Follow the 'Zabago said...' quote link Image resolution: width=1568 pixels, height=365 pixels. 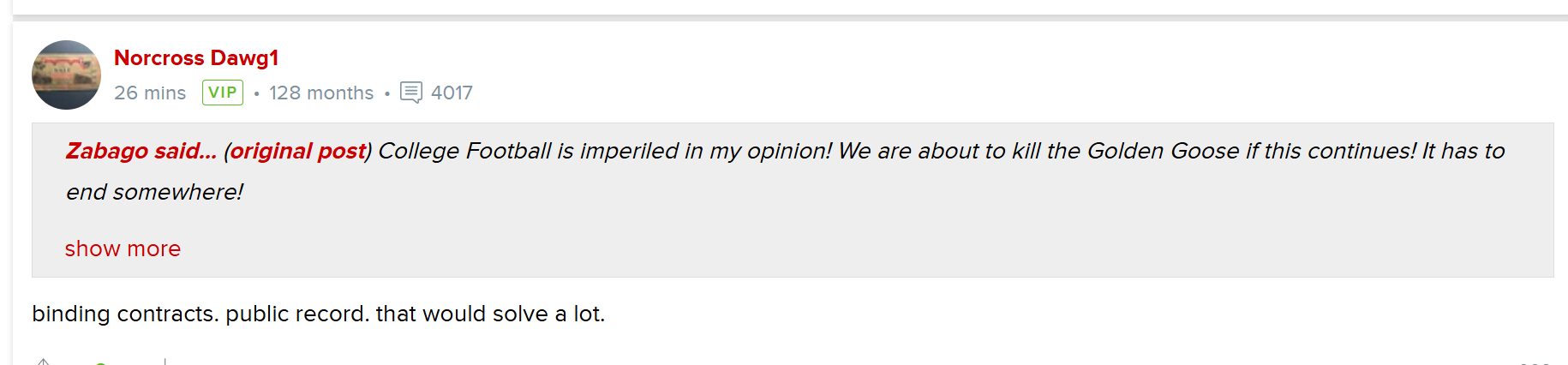141,151
